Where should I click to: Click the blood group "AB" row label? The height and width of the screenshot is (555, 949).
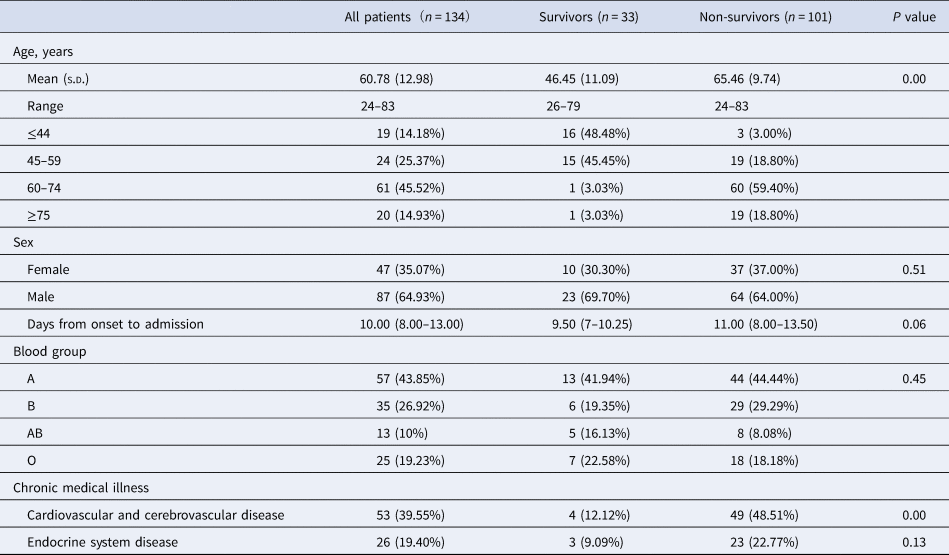click(x=38, y=432)
